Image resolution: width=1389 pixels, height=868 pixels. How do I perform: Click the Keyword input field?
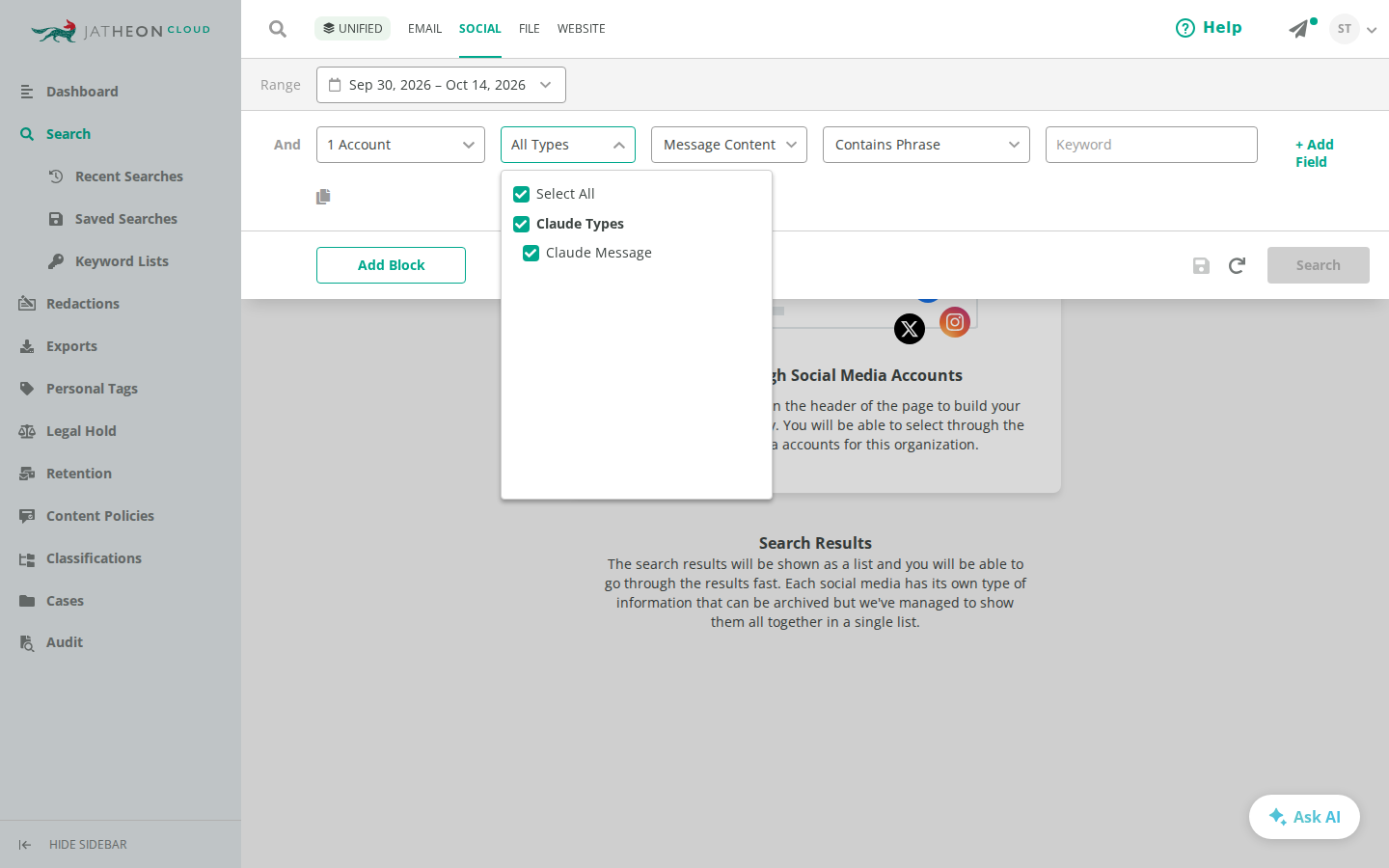point(1152,145)
